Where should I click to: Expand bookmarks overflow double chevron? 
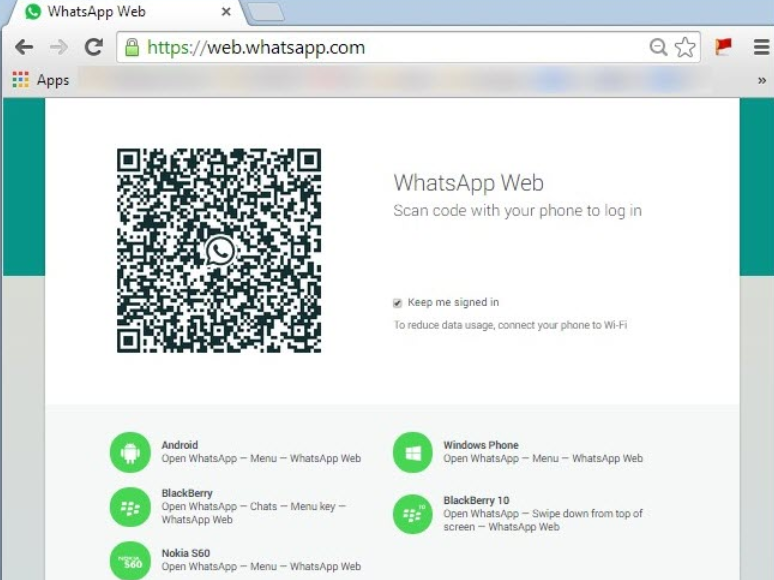point(762,80)
